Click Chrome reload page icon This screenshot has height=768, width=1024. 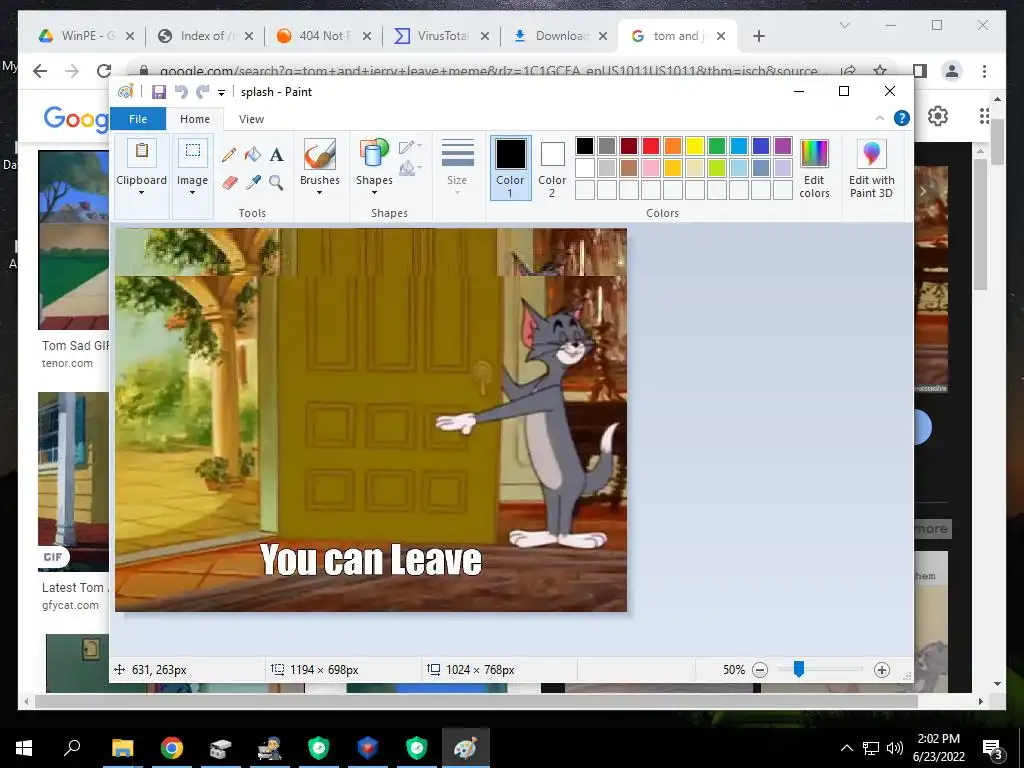[104, 71]
